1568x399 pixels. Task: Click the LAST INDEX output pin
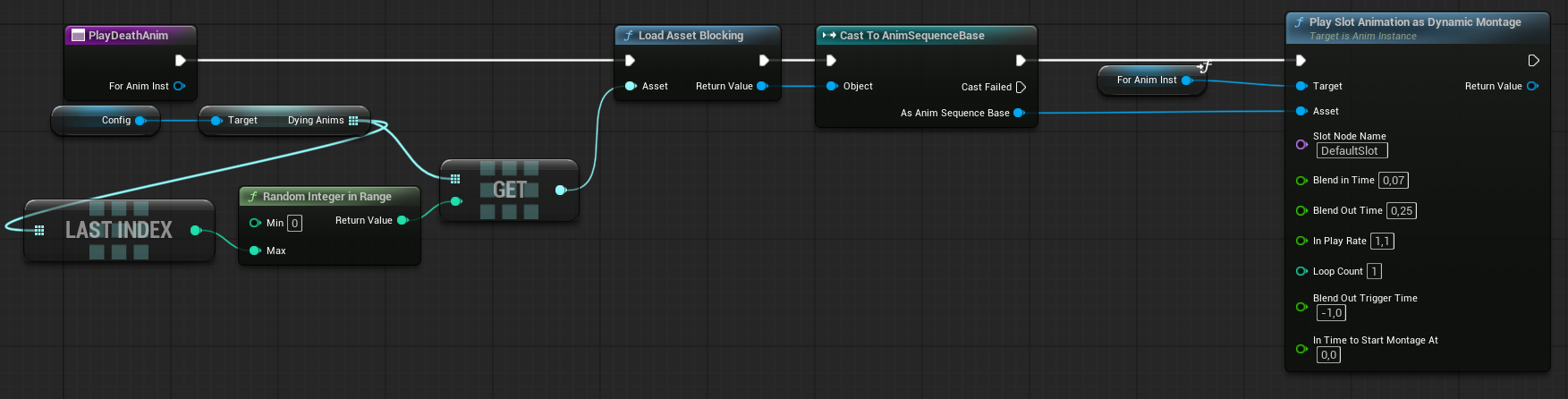point(195,230)
